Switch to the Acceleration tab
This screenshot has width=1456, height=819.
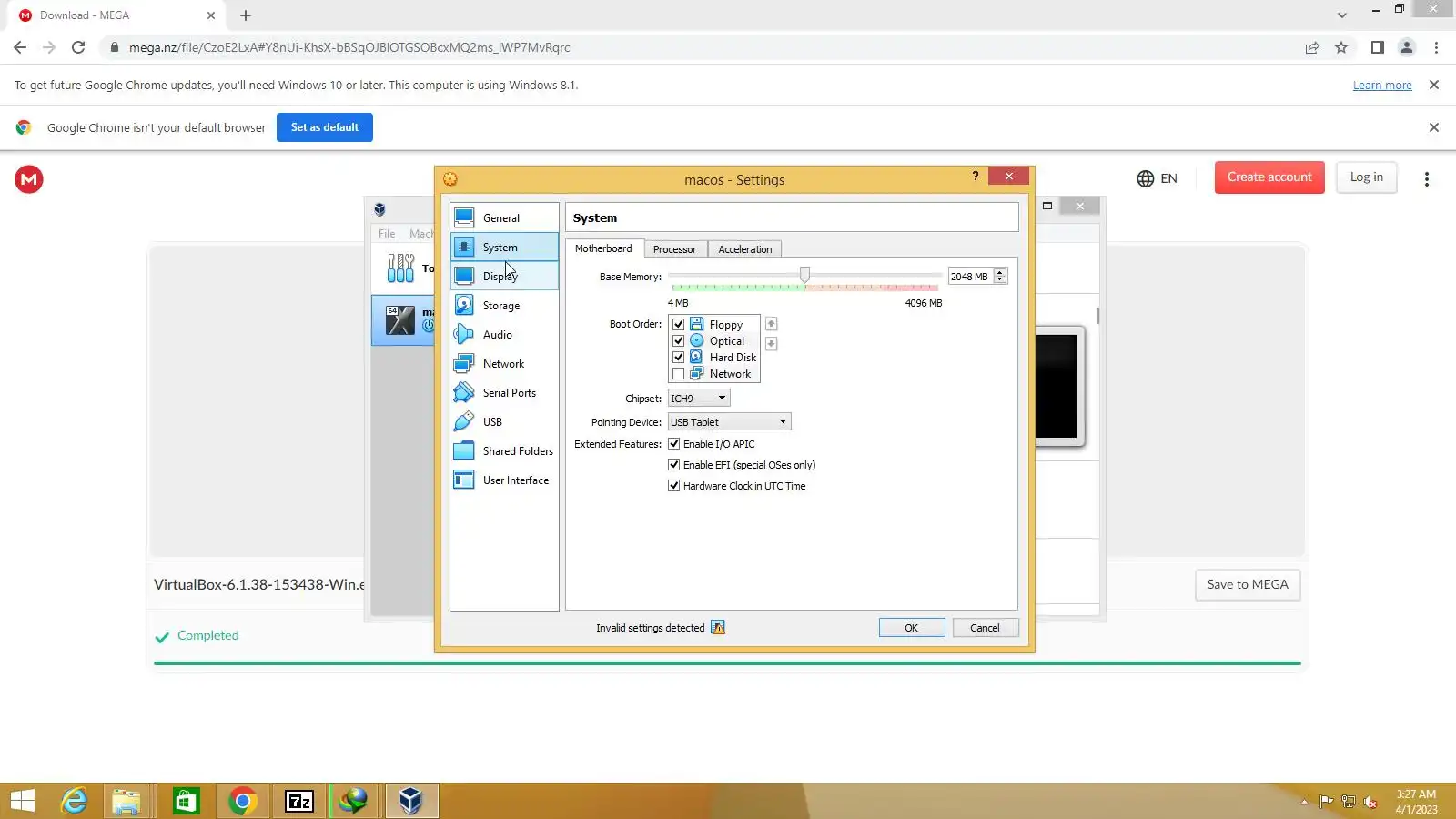tap(744, 249)
